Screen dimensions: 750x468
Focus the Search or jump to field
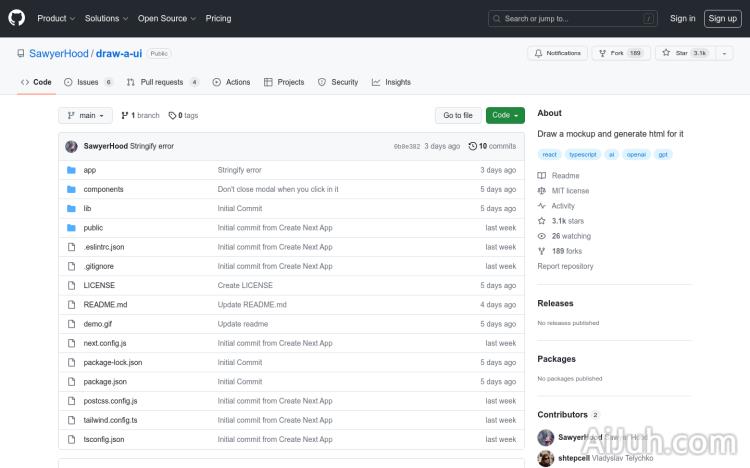(x=573, y=18)
